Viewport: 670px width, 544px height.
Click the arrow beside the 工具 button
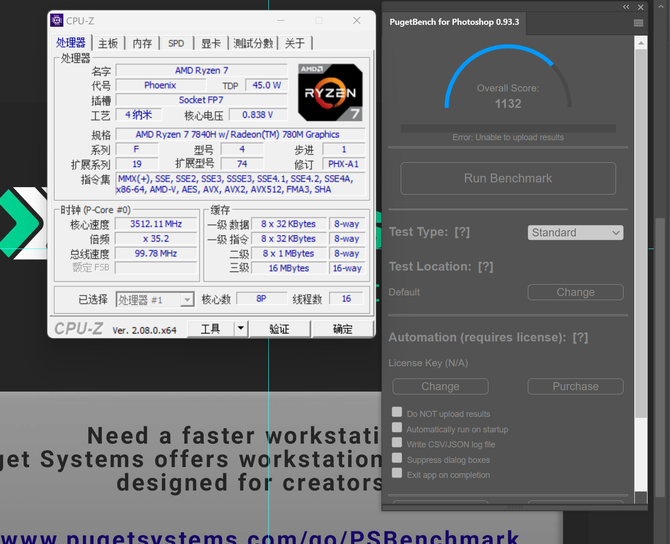click(240, 328)
